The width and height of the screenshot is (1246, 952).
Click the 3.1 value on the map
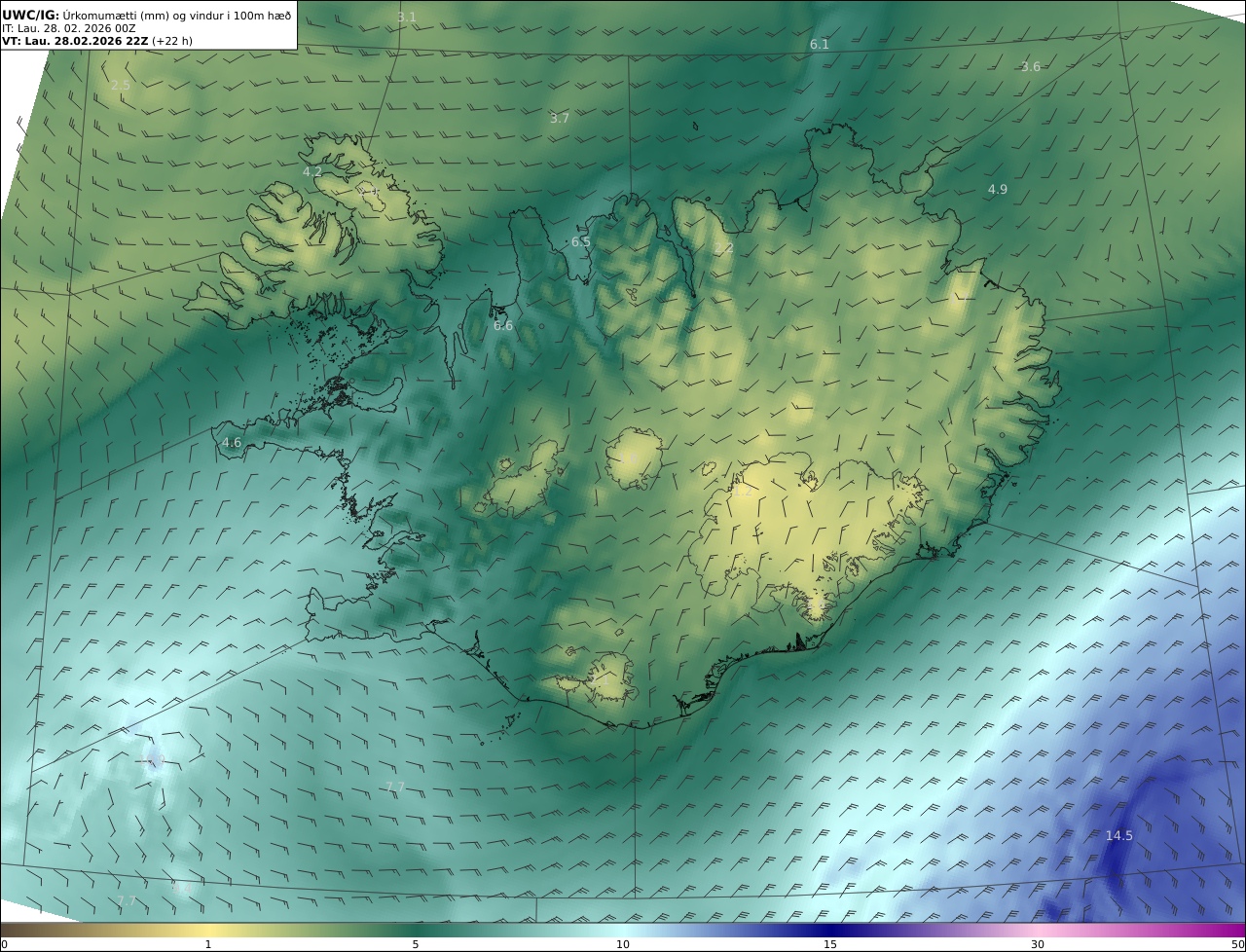[407, 17]
